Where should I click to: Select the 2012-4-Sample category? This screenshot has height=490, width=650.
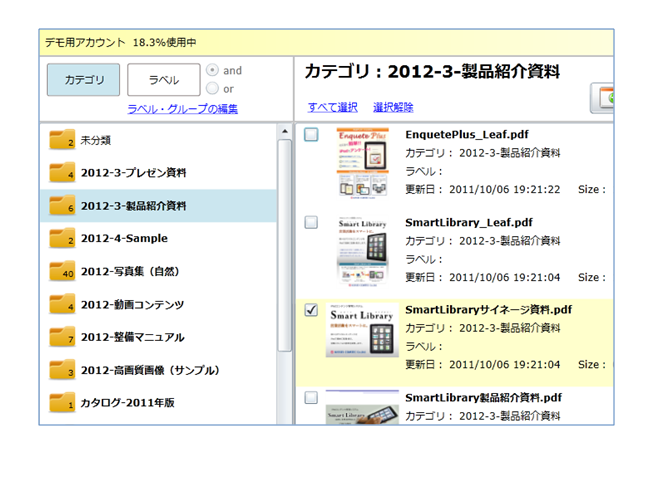click(159, 238)
